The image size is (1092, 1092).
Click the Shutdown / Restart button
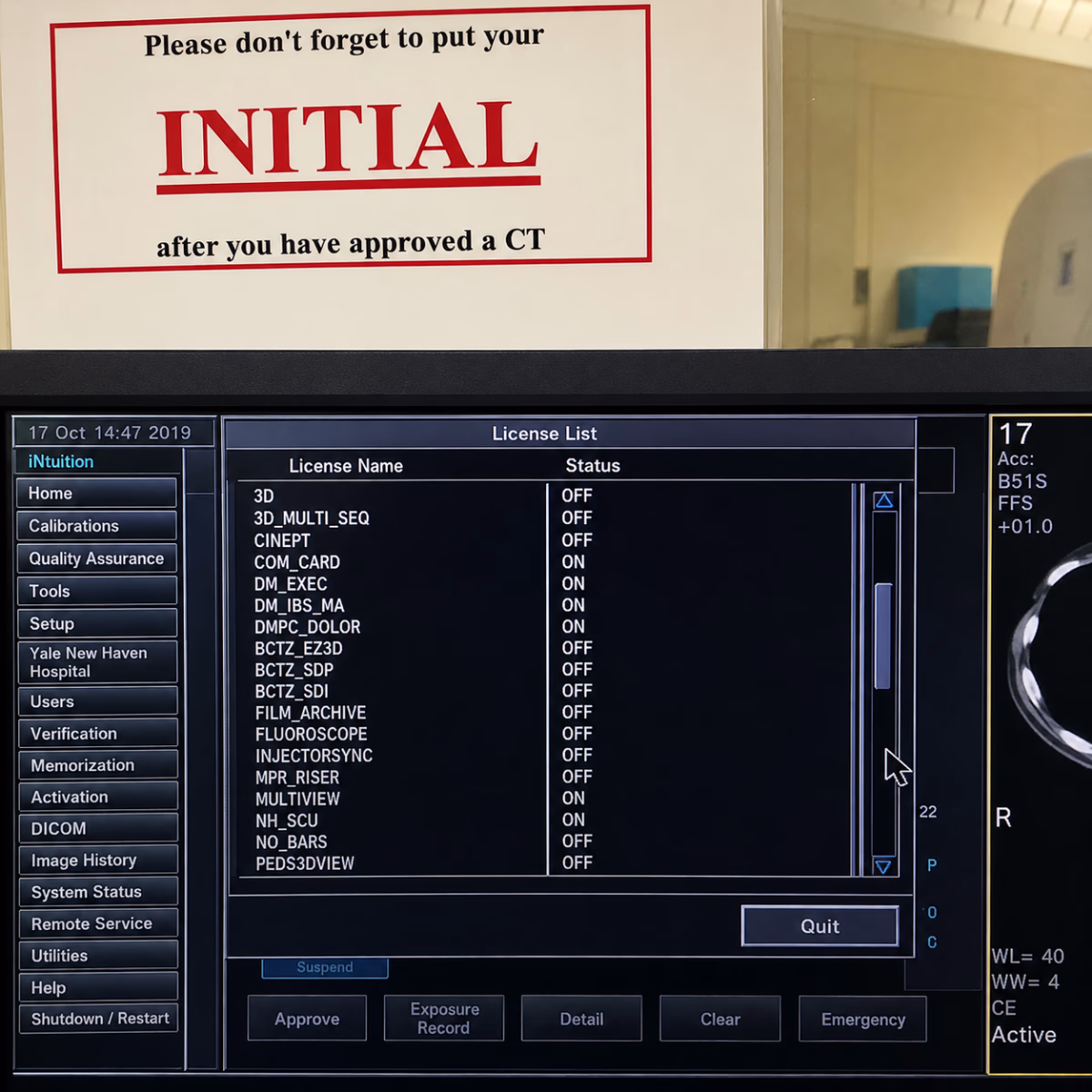point(98,1018)
